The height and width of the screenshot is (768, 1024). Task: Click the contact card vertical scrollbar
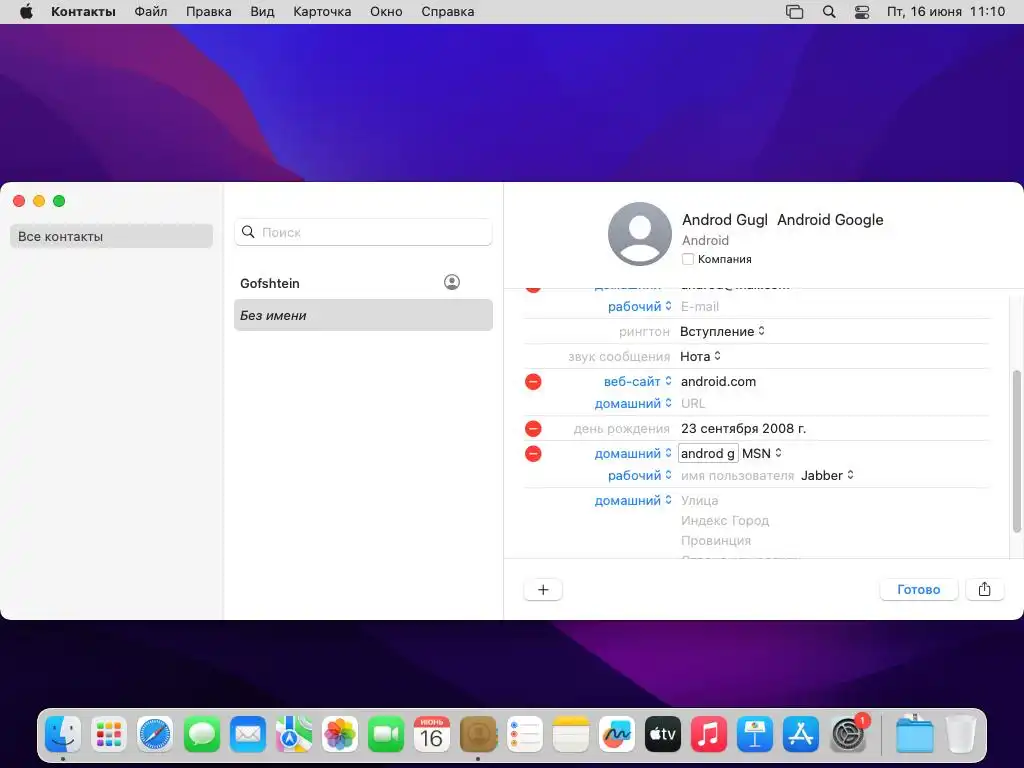pos(1016,451)
